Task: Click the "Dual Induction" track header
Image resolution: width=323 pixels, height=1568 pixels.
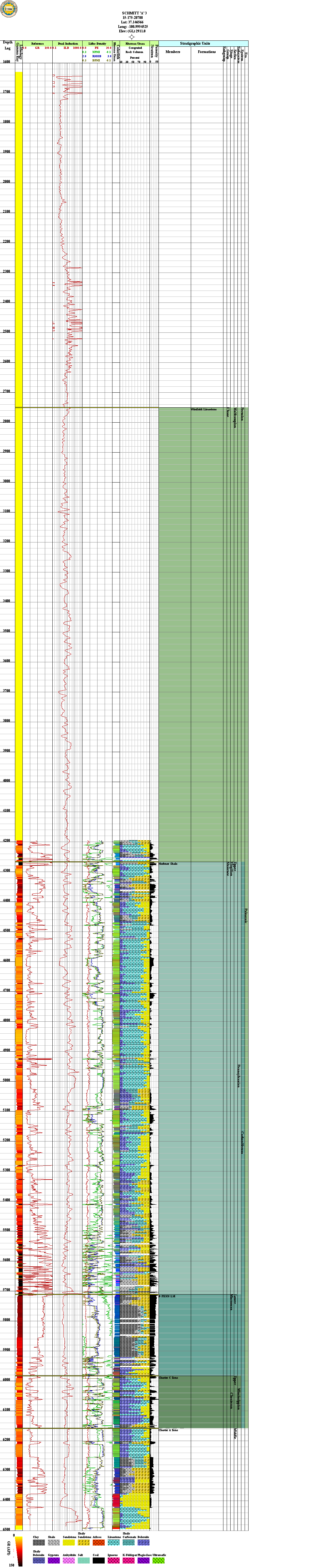Action: [x=68, y=44]
